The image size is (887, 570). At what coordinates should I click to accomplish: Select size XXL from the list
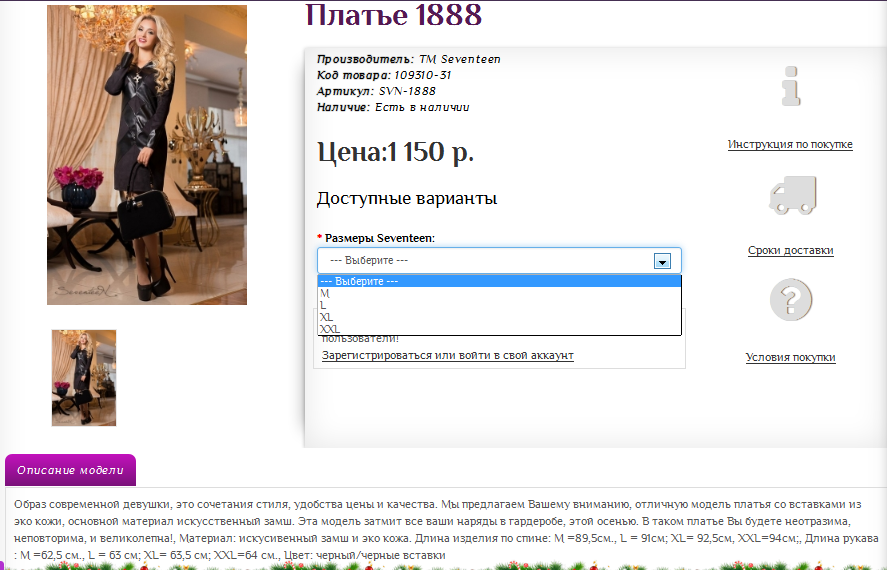(499, 329)
